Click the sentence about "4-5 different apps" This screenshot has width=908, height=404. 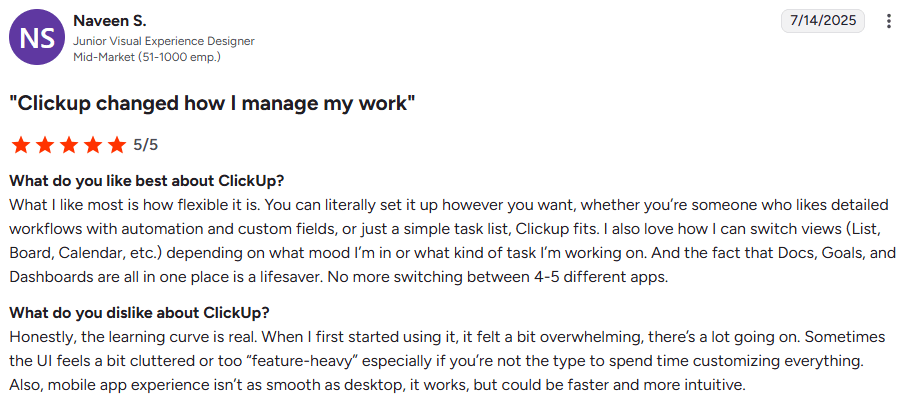(x=499, y=277)
